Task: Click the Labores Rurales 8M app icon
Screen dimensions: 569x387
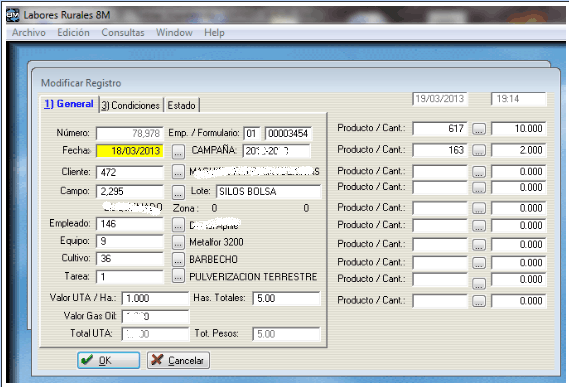Action: click(x=13, y=15)
